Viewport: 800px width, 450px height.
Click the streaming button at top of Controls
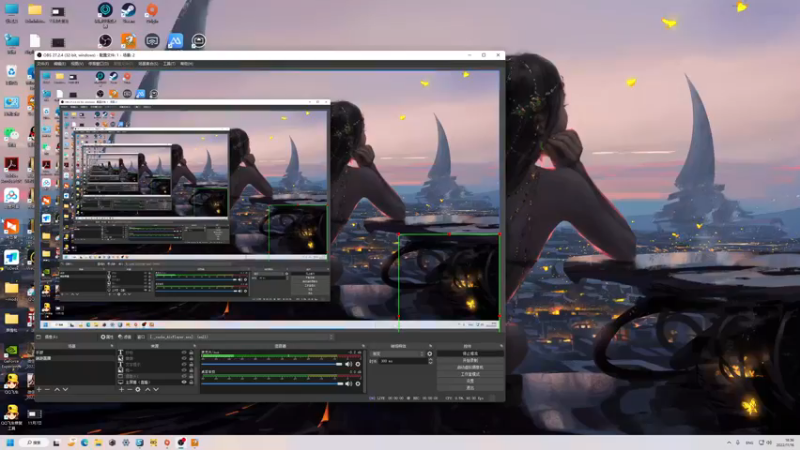(470, 354)
